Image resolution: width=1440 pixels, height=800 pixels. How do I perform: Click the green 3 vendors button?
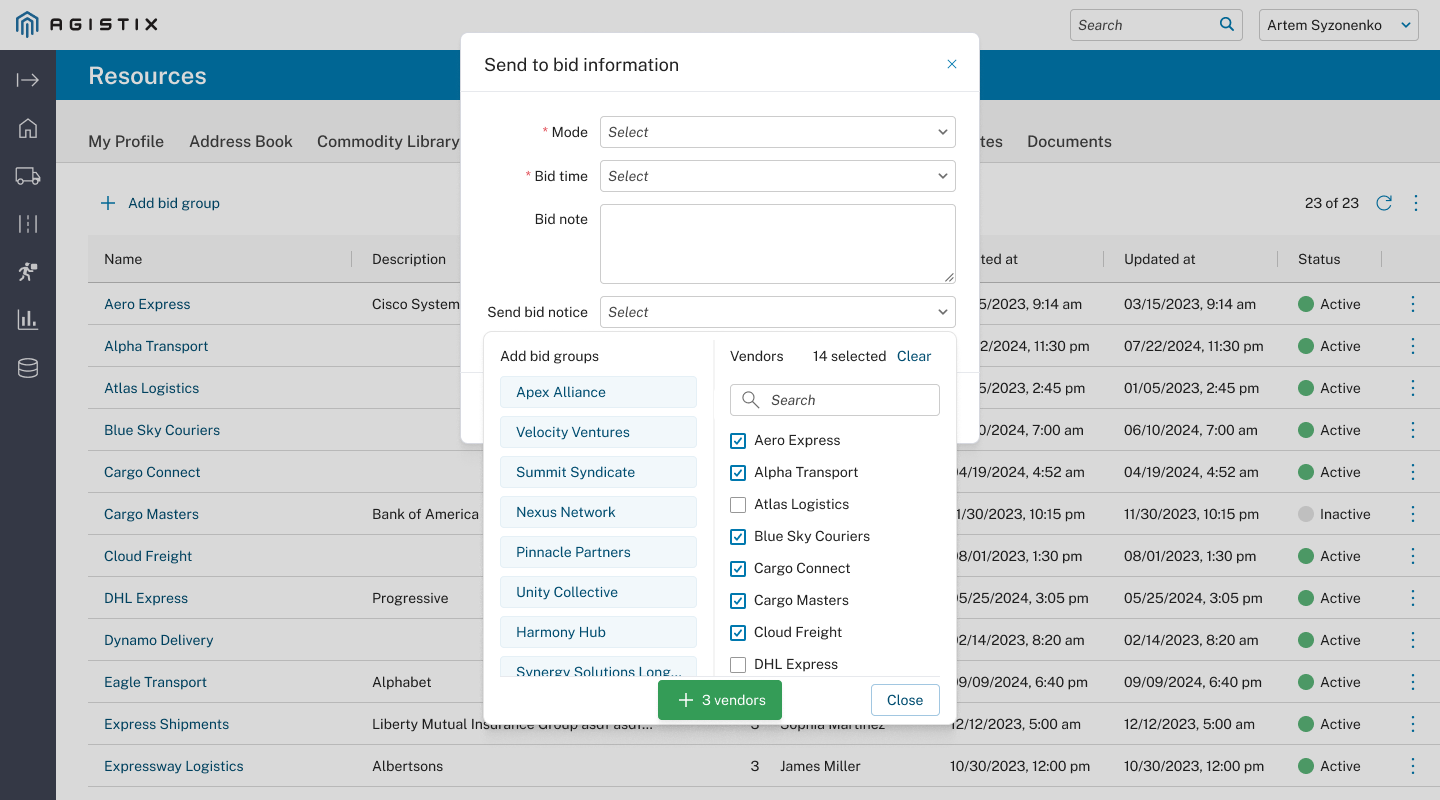720,700
